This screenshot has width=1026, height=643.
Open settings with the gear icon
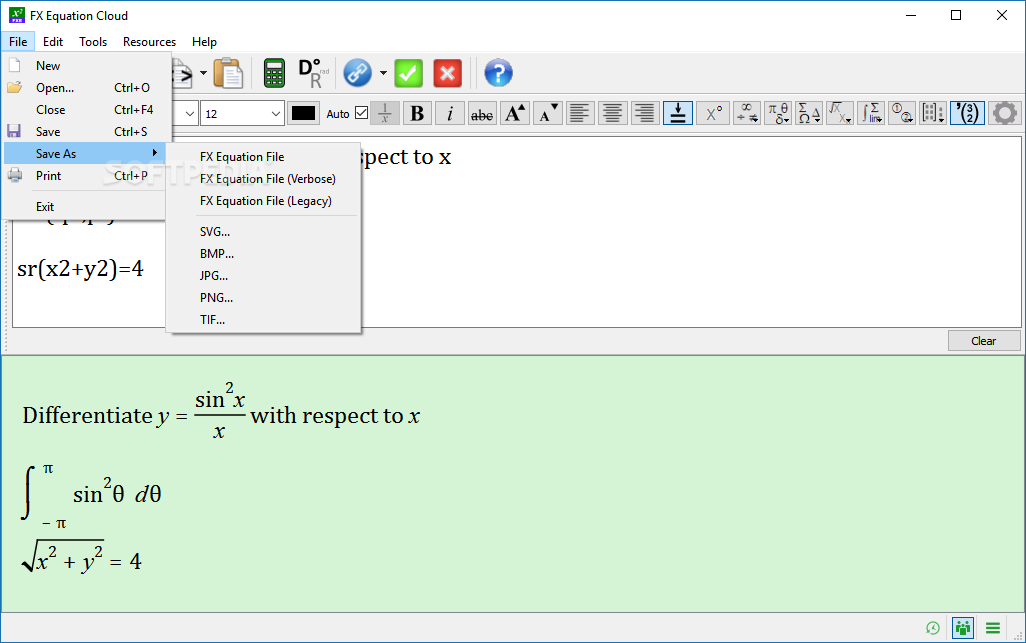click(1005, 113)
